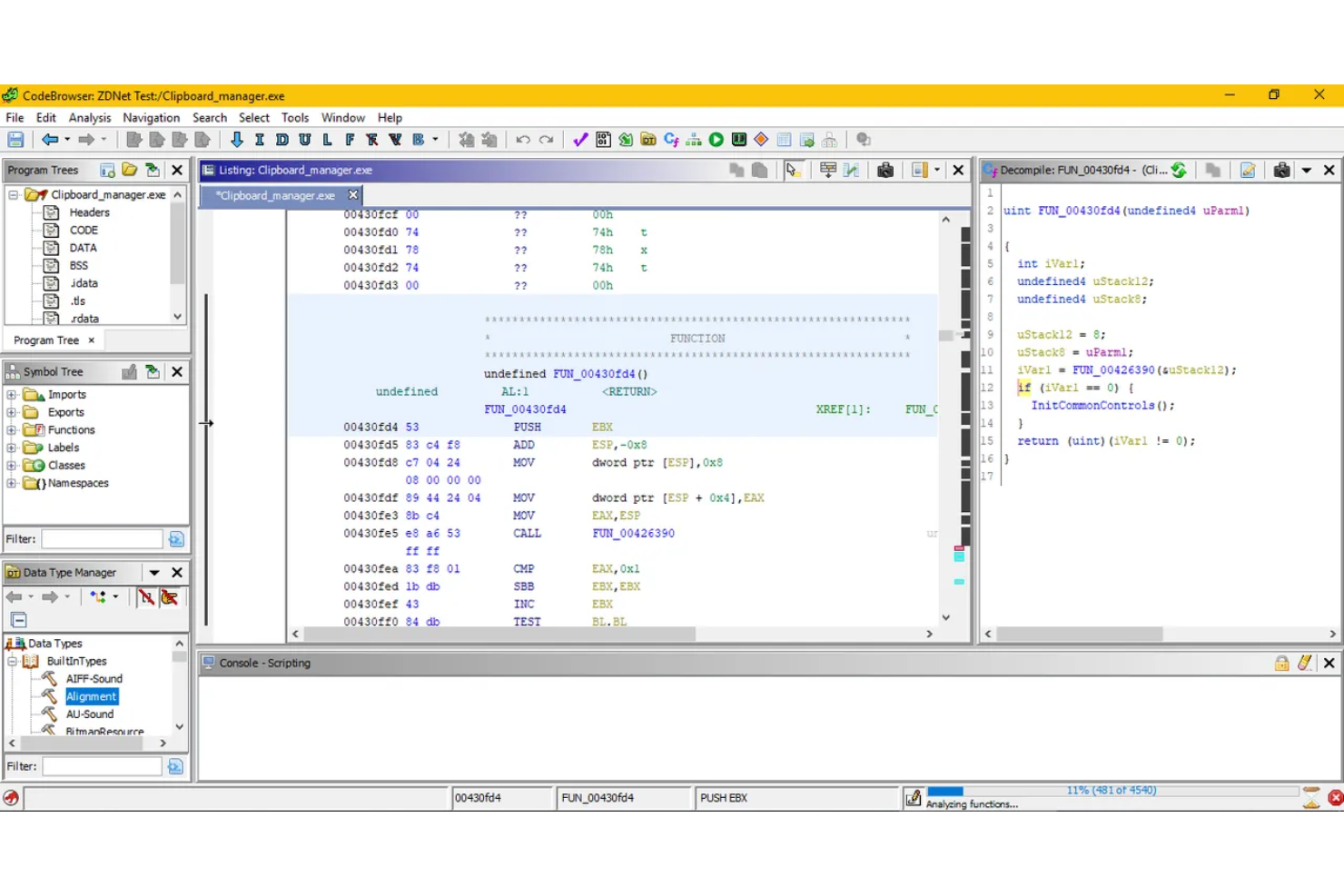
Task: Click the Filter input field below Symbol Tree
Action: (x=102, y=538)
